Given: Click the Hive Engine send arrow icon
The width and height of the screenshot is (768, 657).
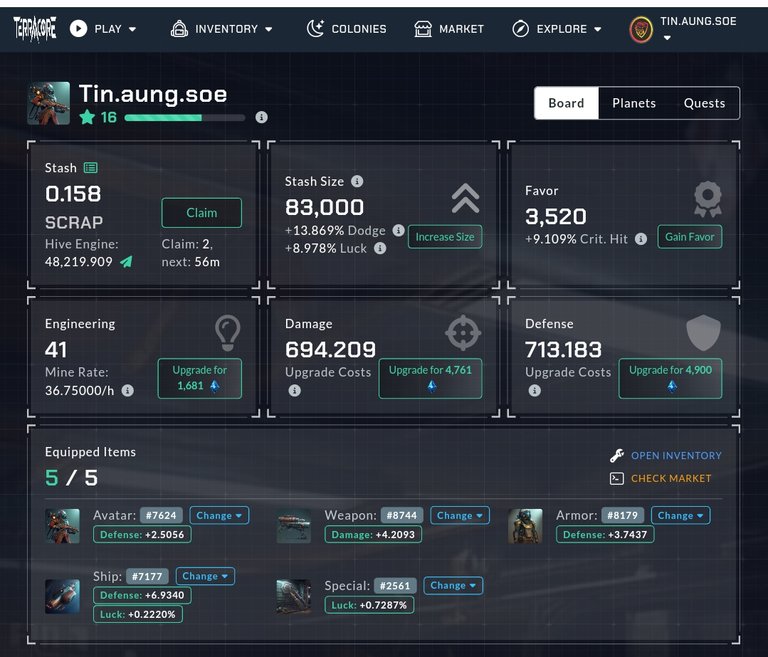Looking at the screenshot, I should [126, 262].
